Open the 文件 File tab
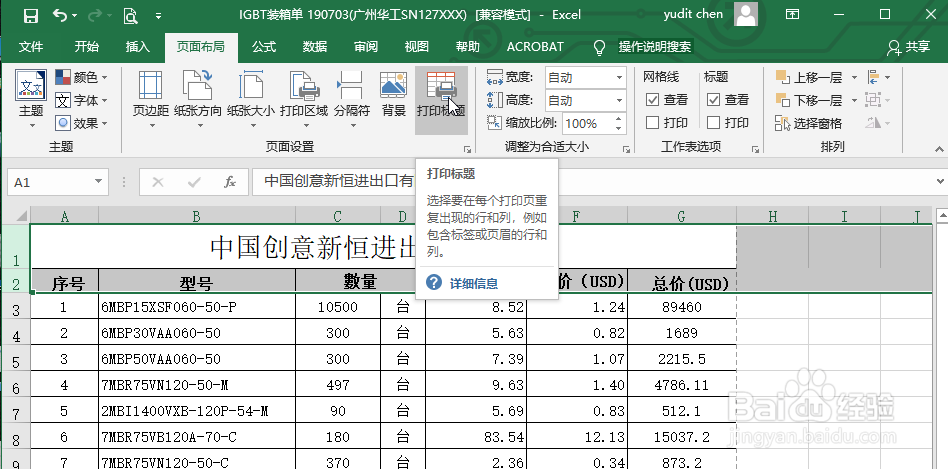This screenshot has height=469, width=948. (31, 47)
